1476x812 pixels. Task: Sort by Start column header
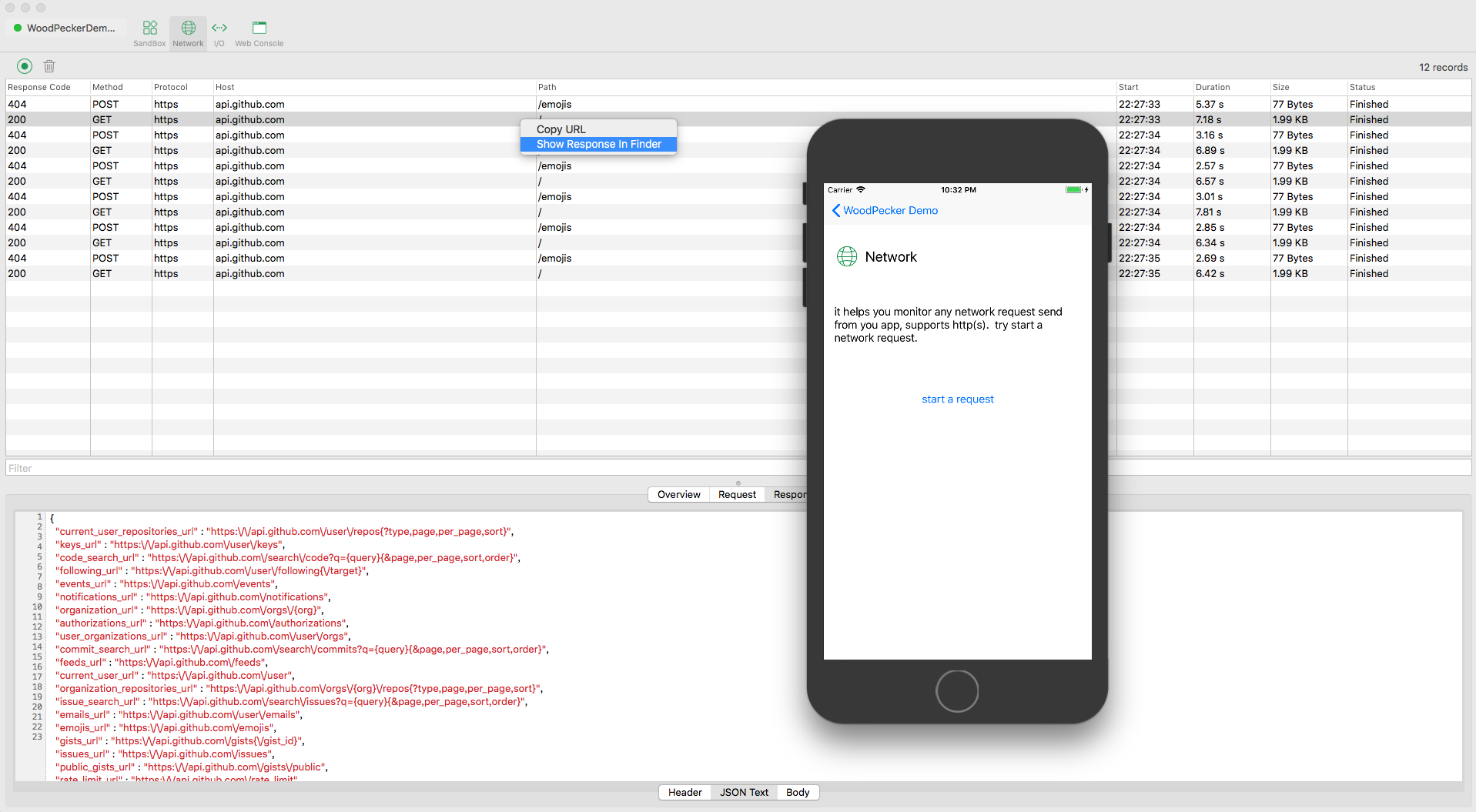click(x=1155, y=87)
